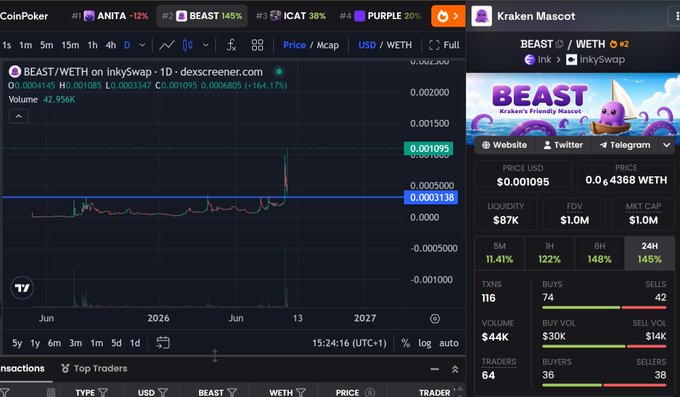Expand transactions panel with double chevron
The height and width of the screenshot is (397, 680).
455,369
